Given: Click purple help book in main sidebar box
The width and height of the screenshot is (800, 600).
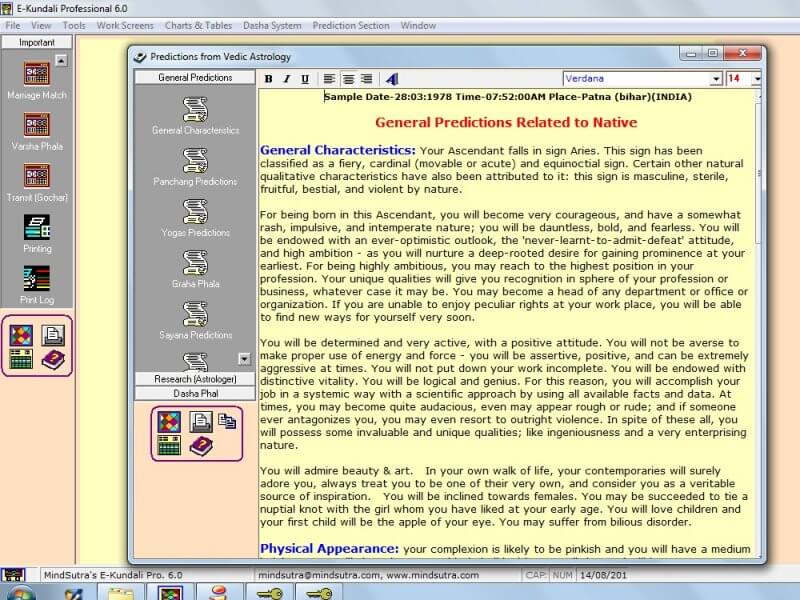Looking at the screenshot, I should (53, 360).
